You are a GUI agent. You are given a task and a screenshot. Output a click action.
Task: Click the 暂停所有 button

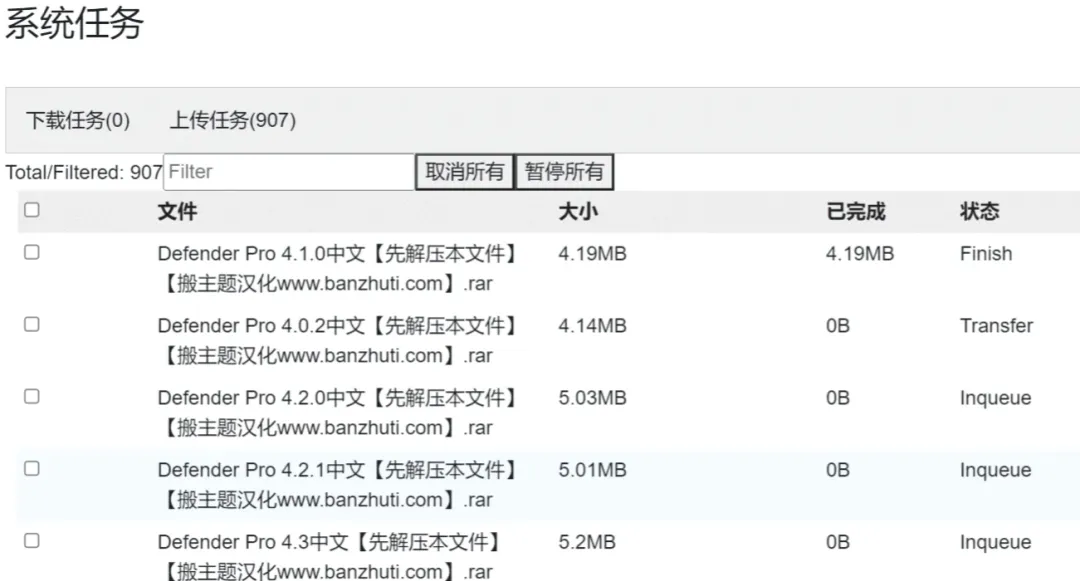[x=564, y=171]
